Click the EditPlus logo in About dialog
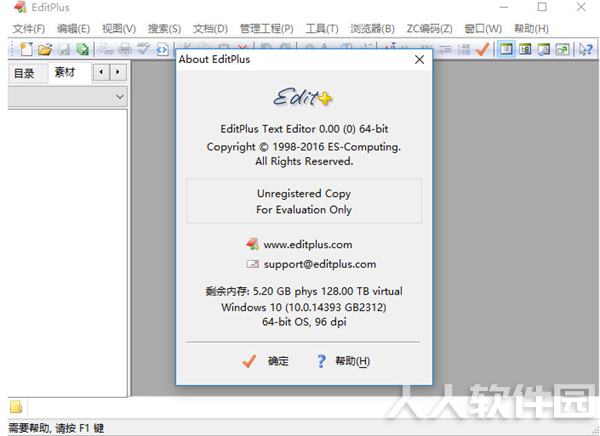 pyautogui.click(x=303, y=97)
